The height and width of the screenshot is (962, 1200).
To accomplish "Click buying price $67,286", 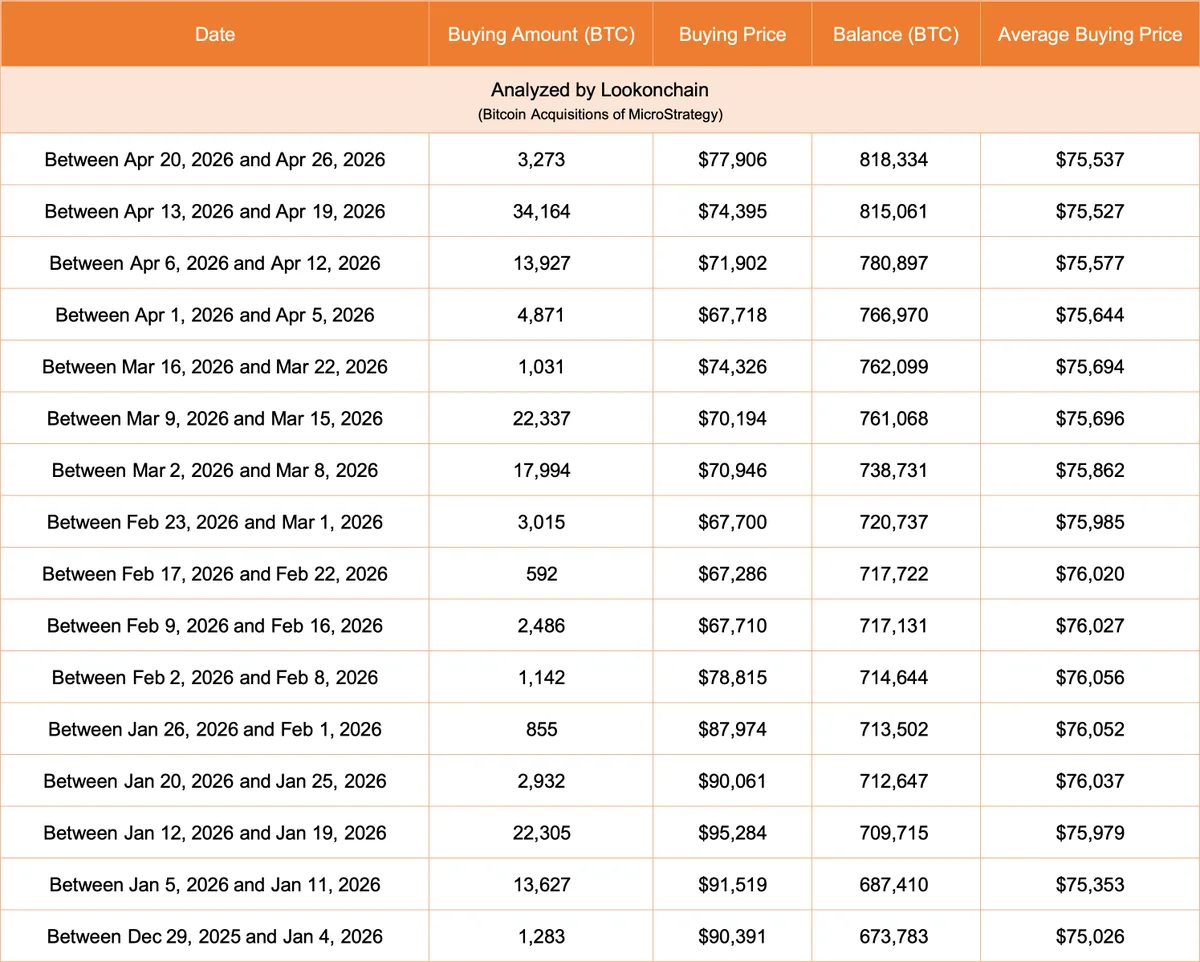I will coord(732,574).
